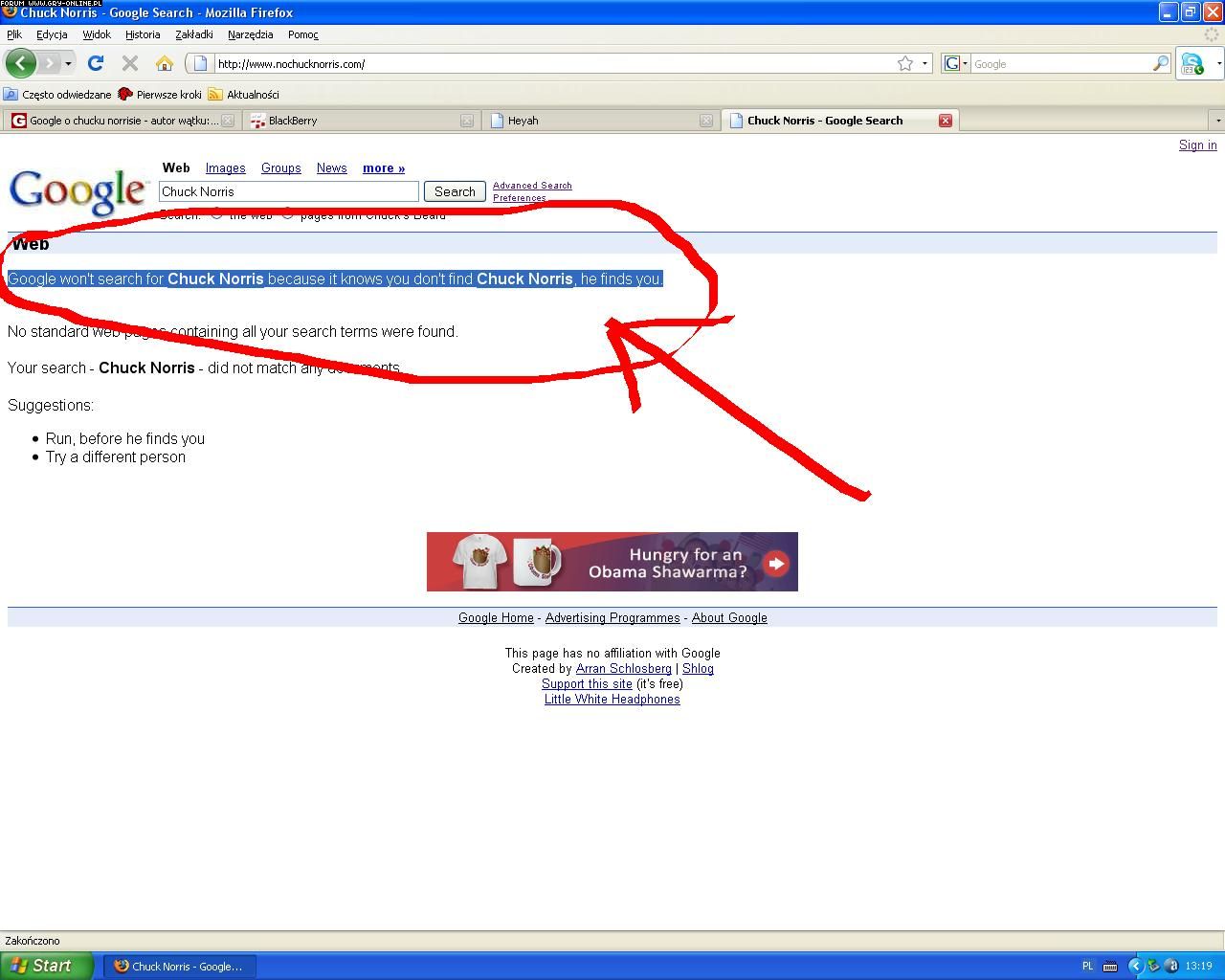Go back with the green Back arrow
Screen dimensions: 1225x980
20,63
